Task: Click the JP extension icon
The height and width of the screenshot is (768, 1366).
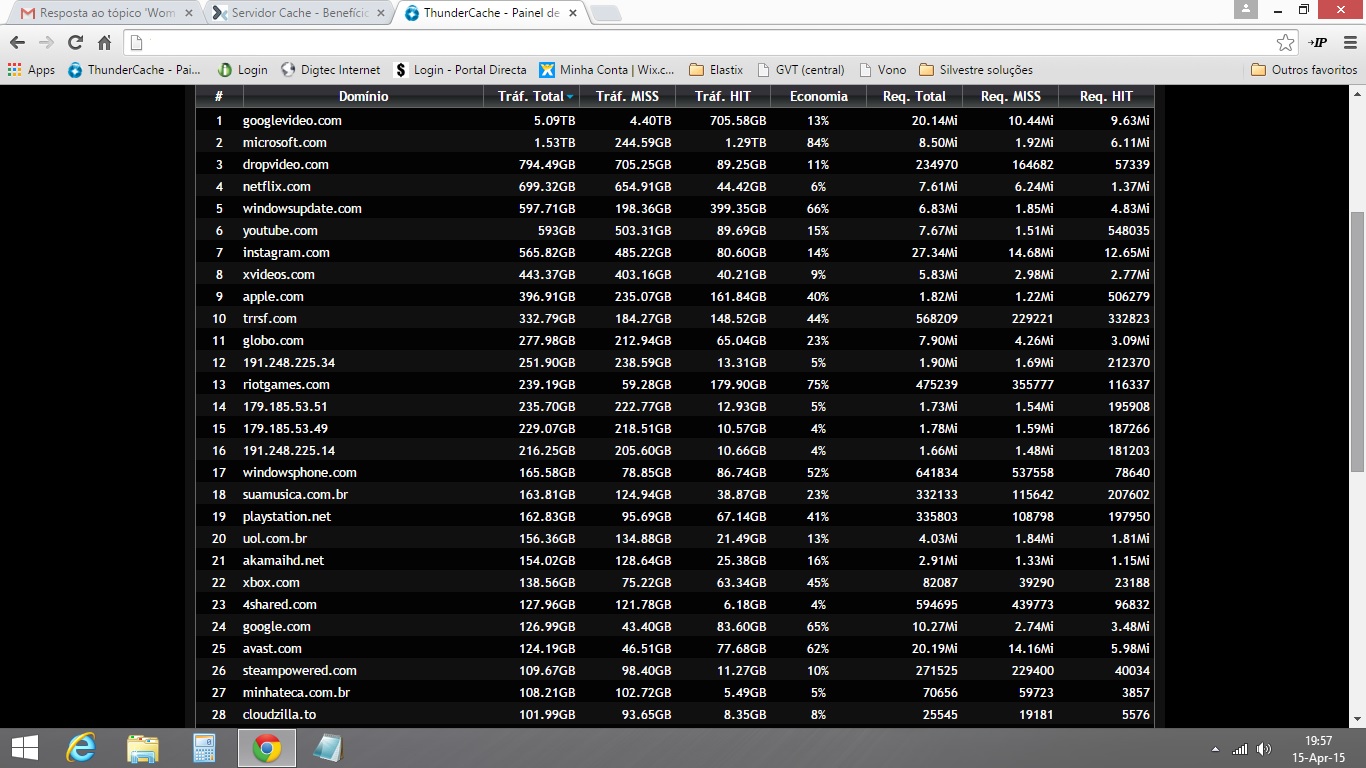Action: 1317,43
